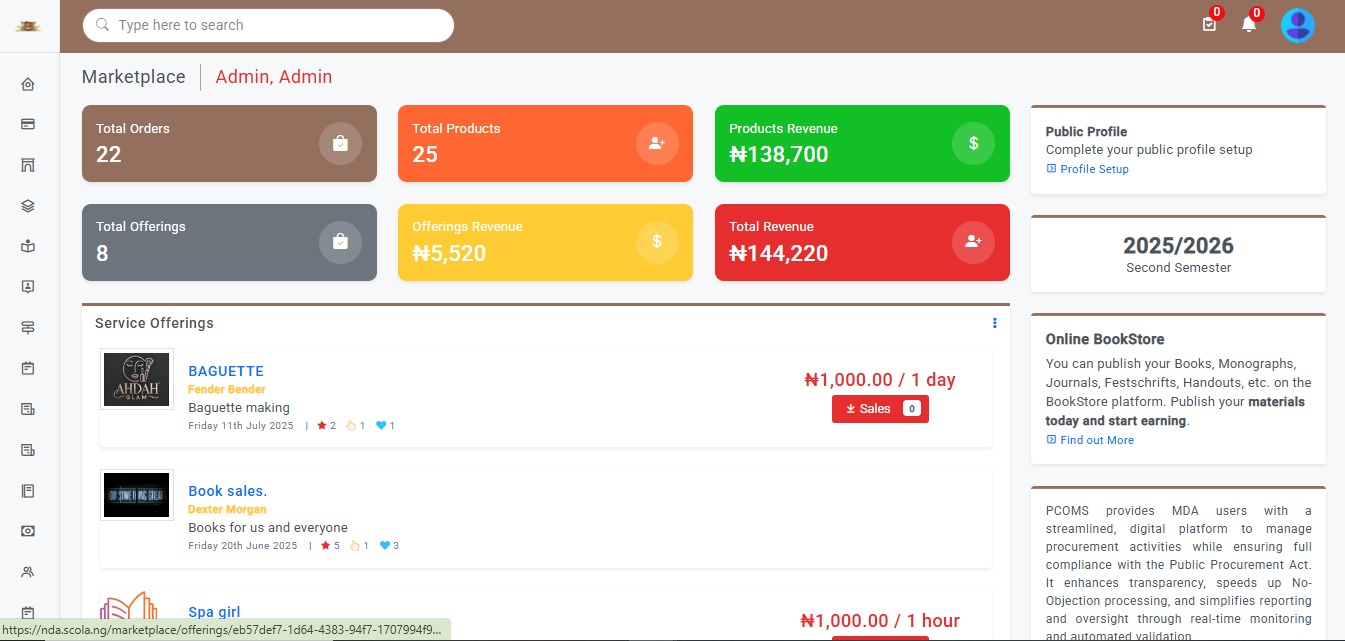
Task: Open the users group sidebar icon
Action: tap(28, 572)
